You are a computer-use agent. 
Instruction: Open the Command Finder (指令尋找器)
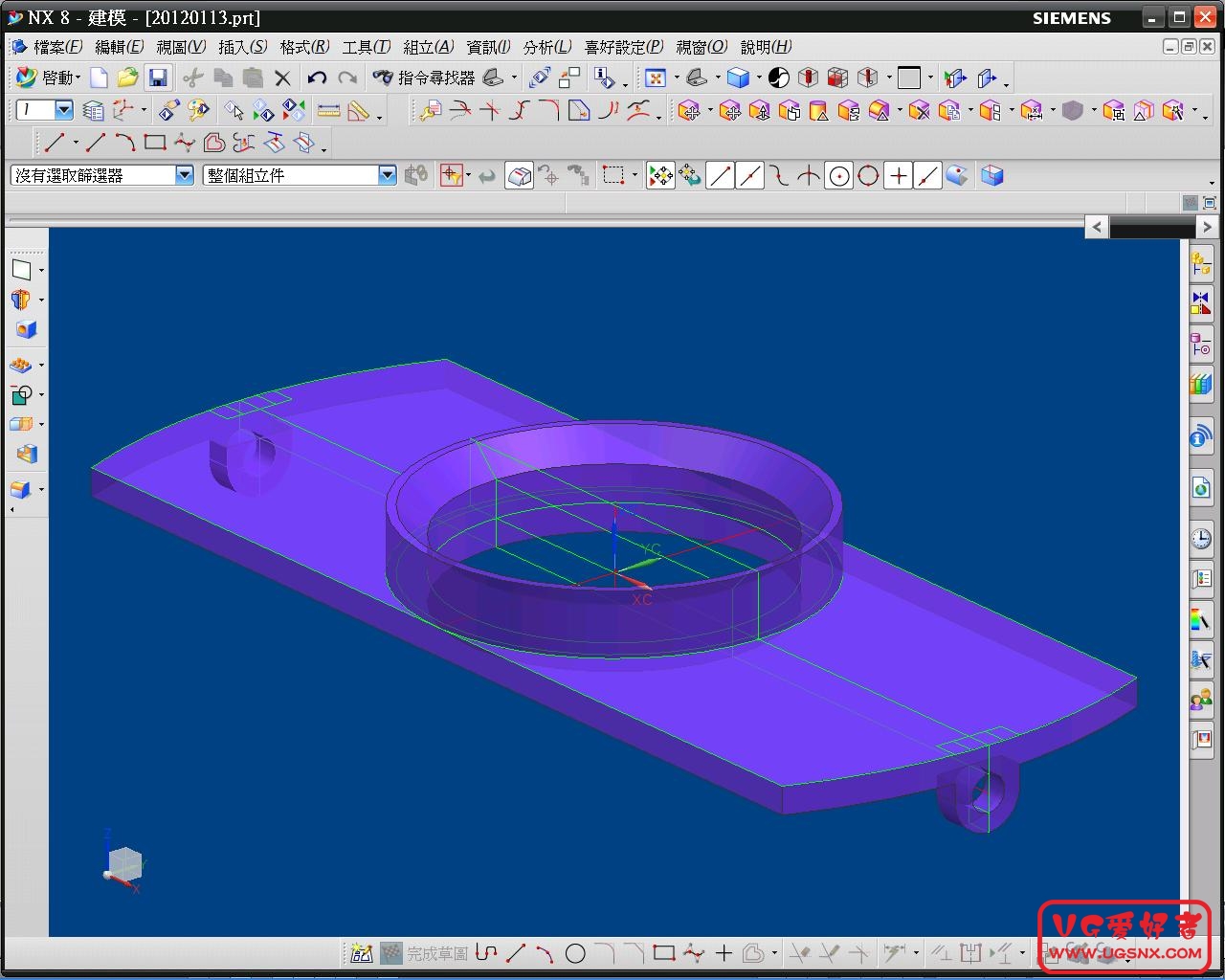(424, 78)
